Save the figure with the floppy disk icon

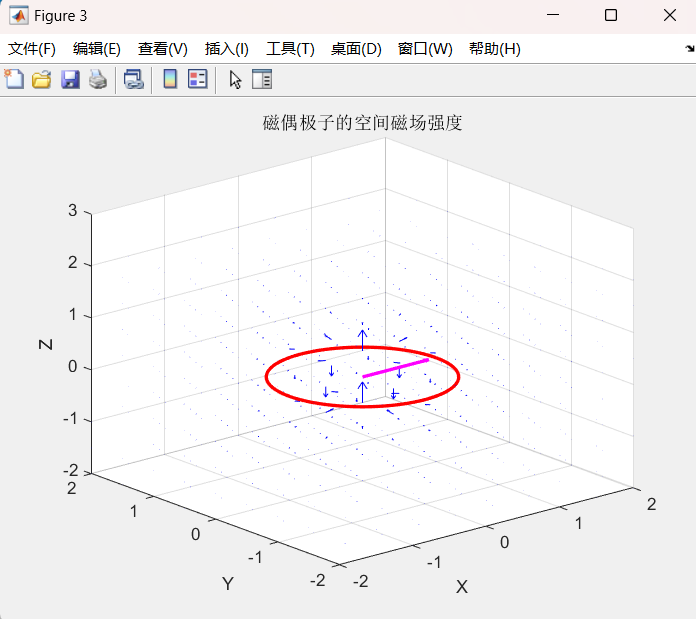(70, 80)
